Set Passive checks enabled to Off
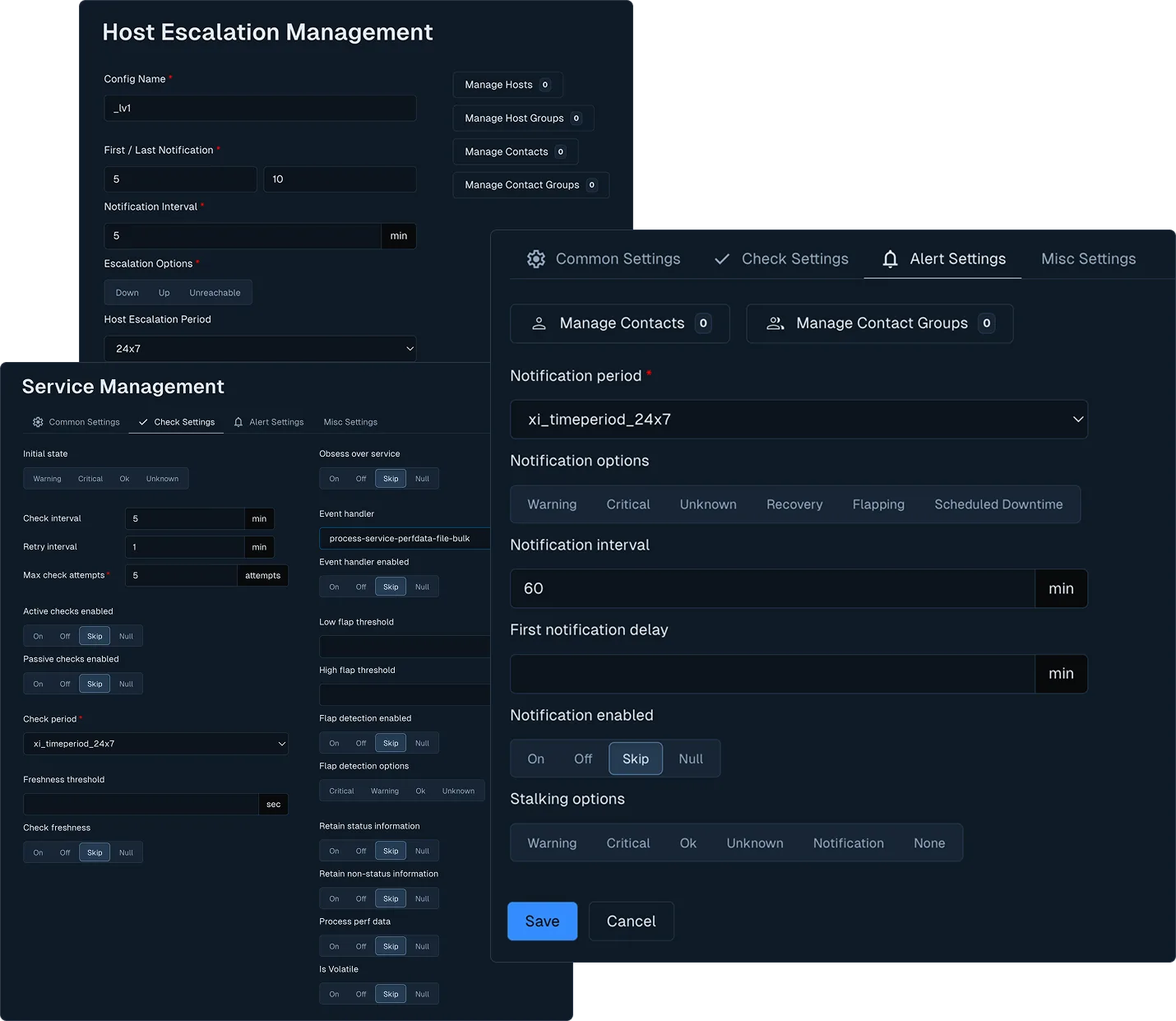This screenshot has height=1021, width=1176. 65,685
